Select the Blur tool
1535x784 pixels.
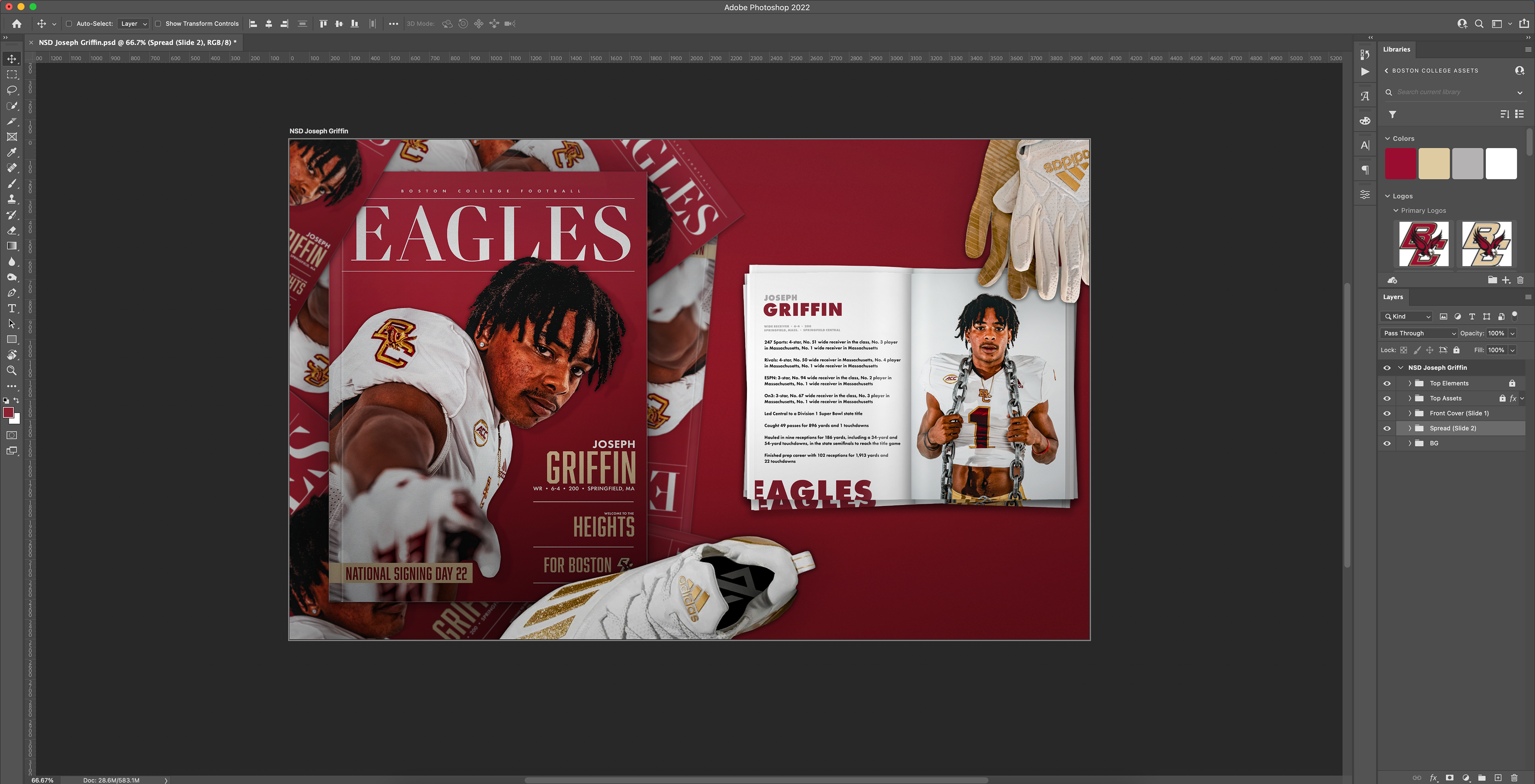click(12, 261)
